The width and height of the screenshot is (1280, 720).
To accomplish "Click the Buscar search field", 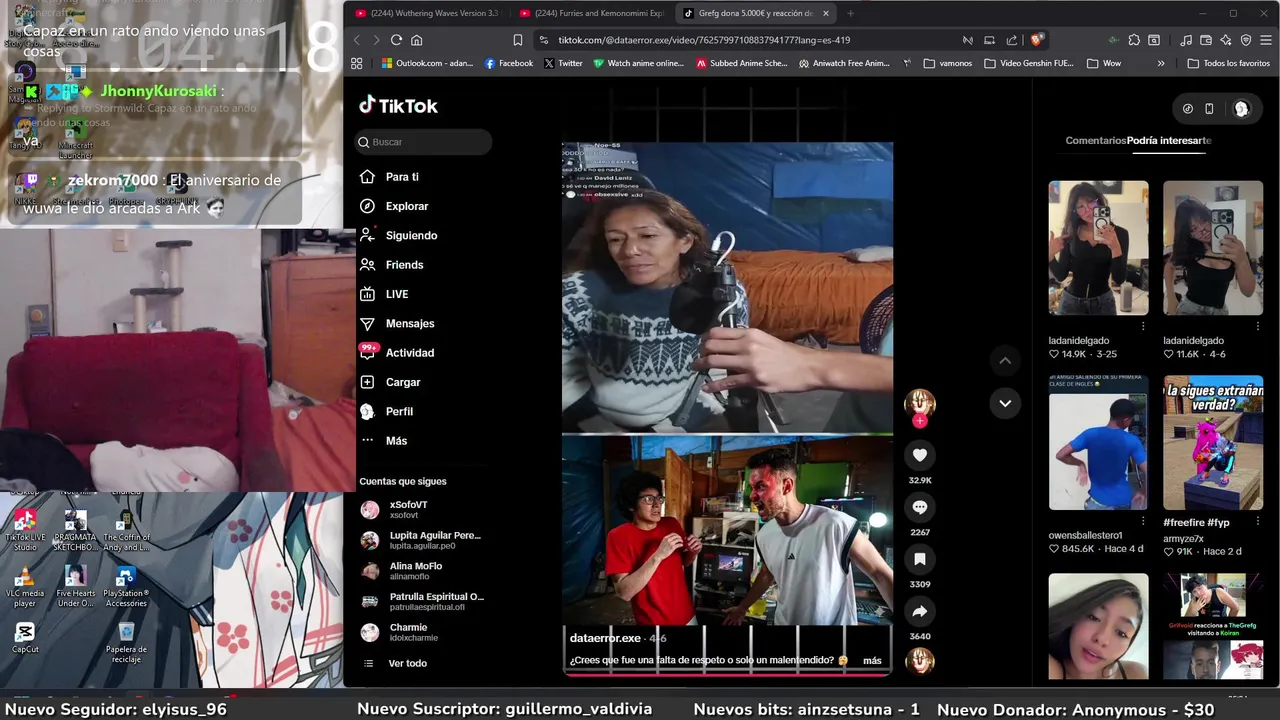I will pos(424,142).
